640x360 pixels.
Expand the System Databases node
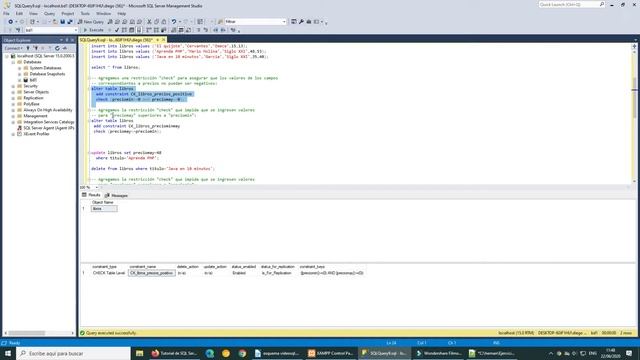pyautogui.click(x=19, y=68)
